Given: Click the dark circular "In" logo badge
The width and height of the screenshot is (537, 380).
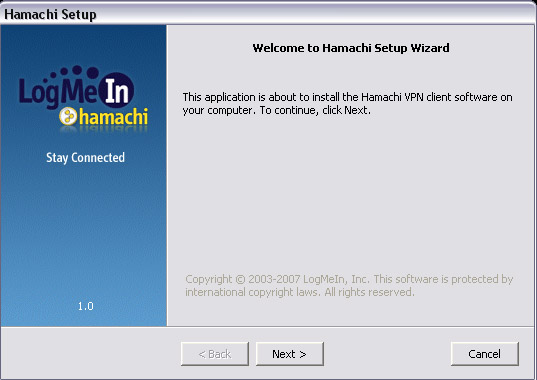Looking at the screenshot, I should [116, 90].
